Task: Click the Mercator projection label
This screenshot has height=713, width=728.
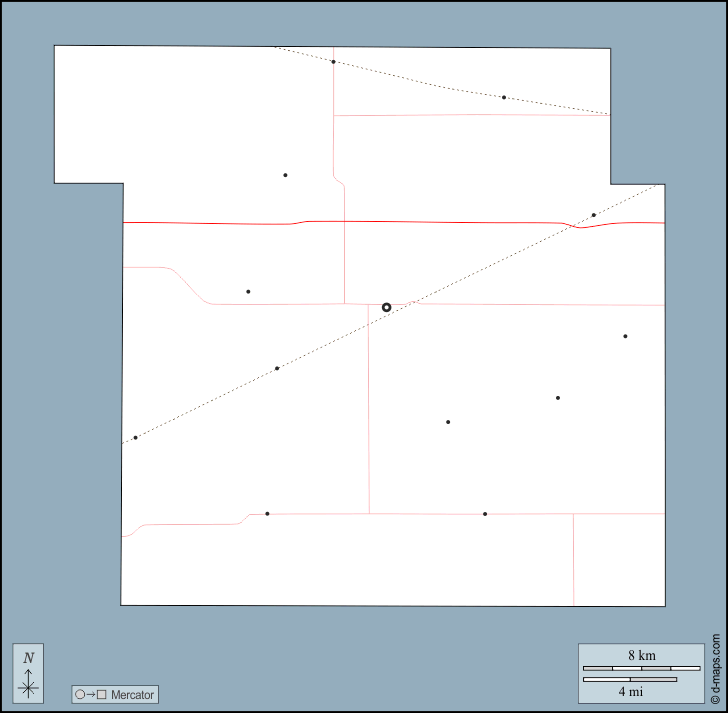Action: click(x=133, y=694)
